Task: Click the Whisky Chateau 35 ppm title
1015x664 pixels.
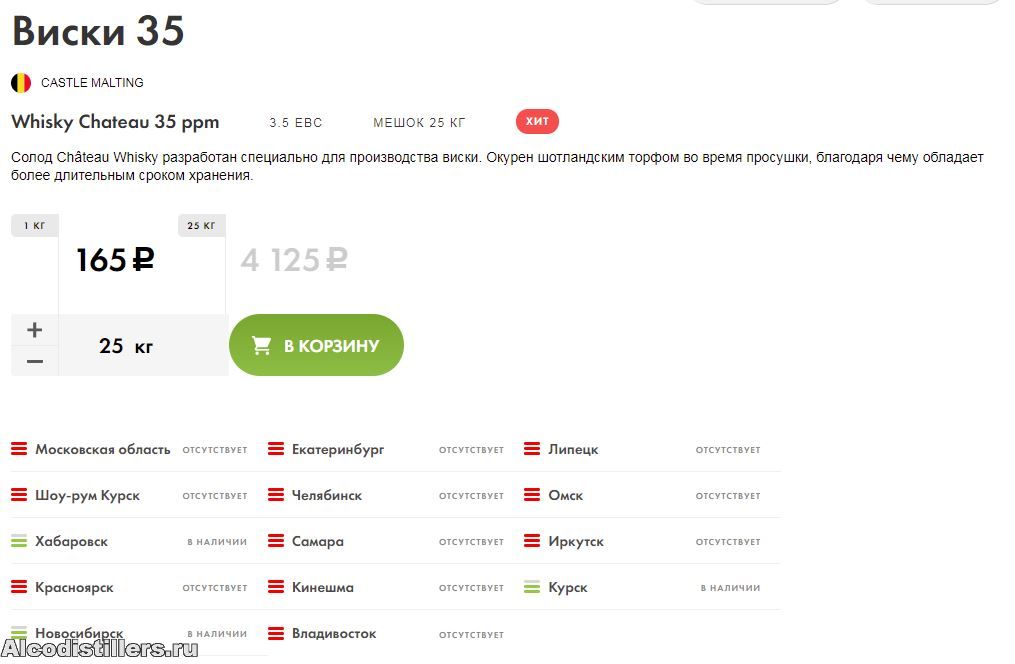Action: (x=115, y=122)
